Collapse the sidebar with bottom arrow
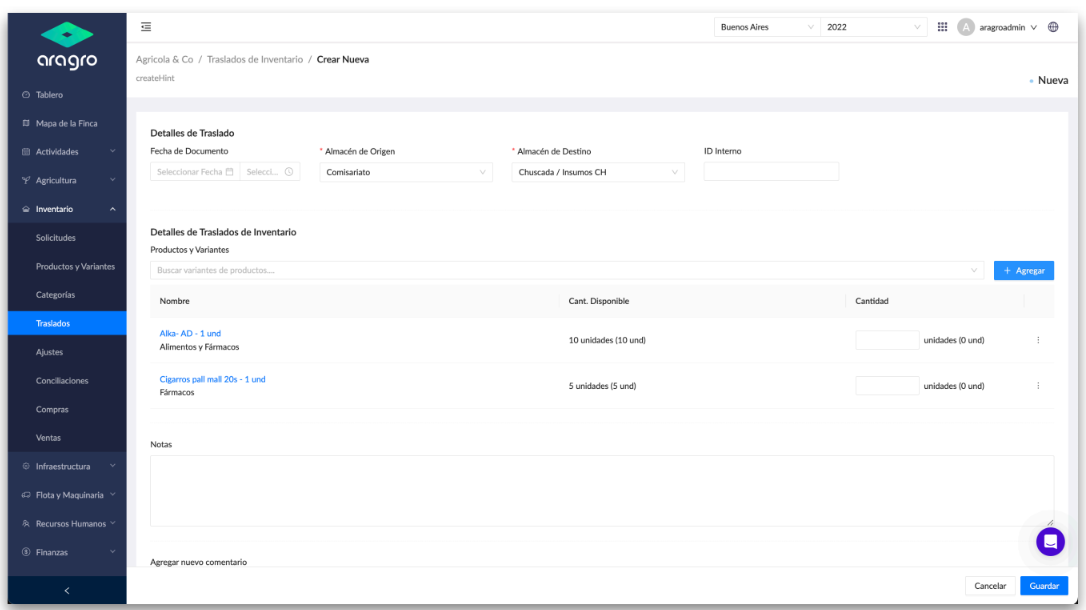 (x=67, y=591)
